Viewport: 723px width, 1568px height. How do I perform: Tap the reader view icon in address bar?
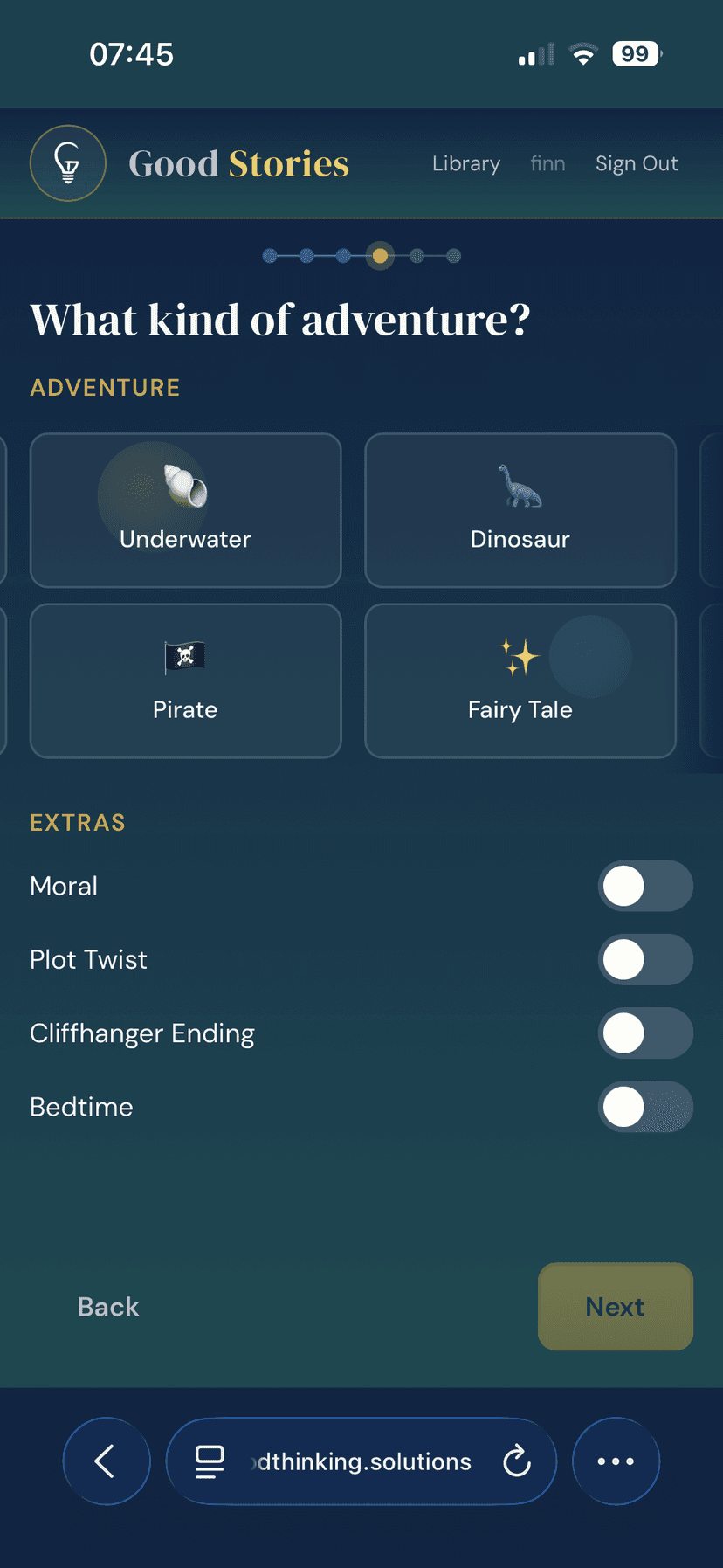coord(209,1461)
